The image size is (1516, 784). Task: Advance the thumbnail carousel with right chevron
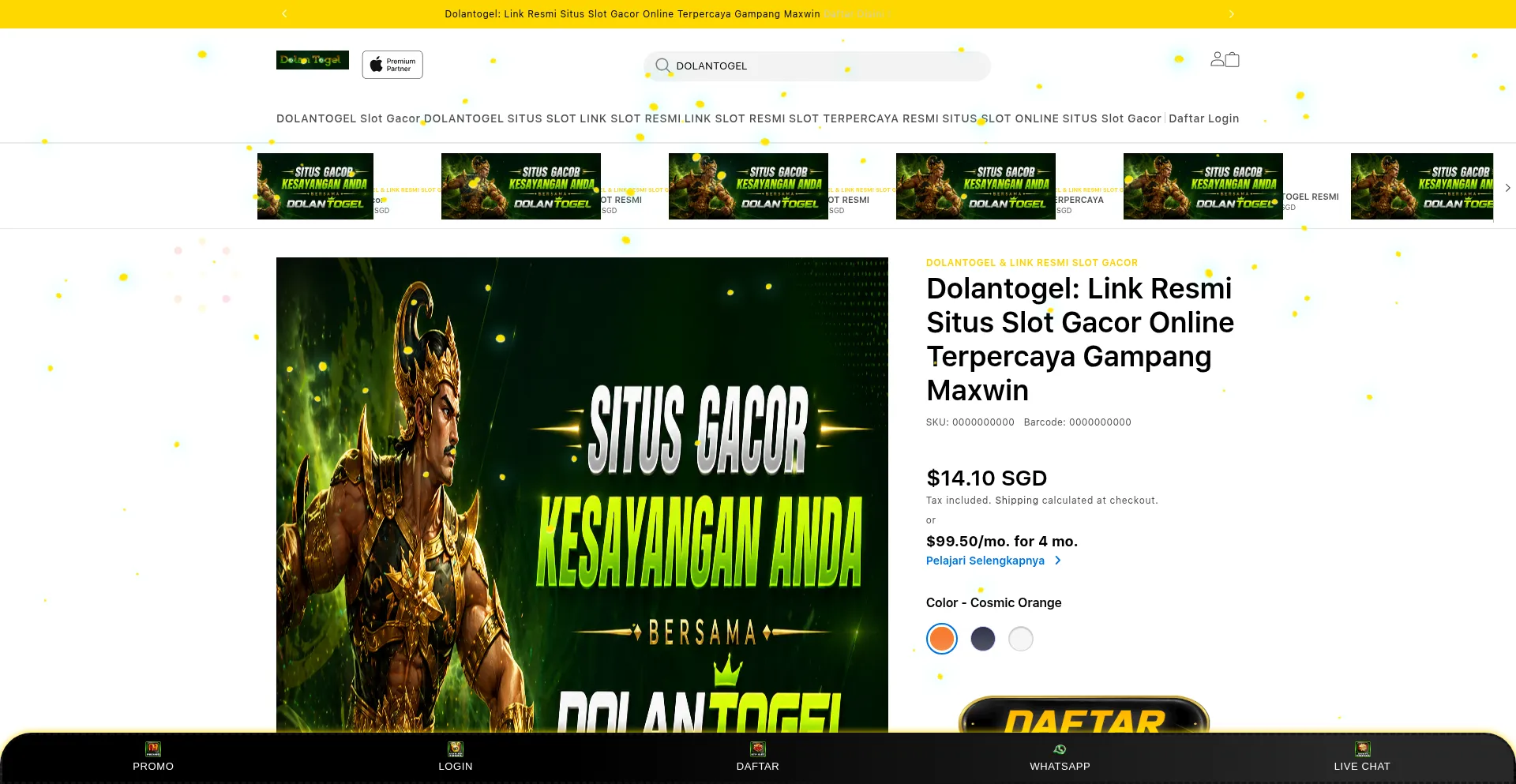tap(1507, 188)
